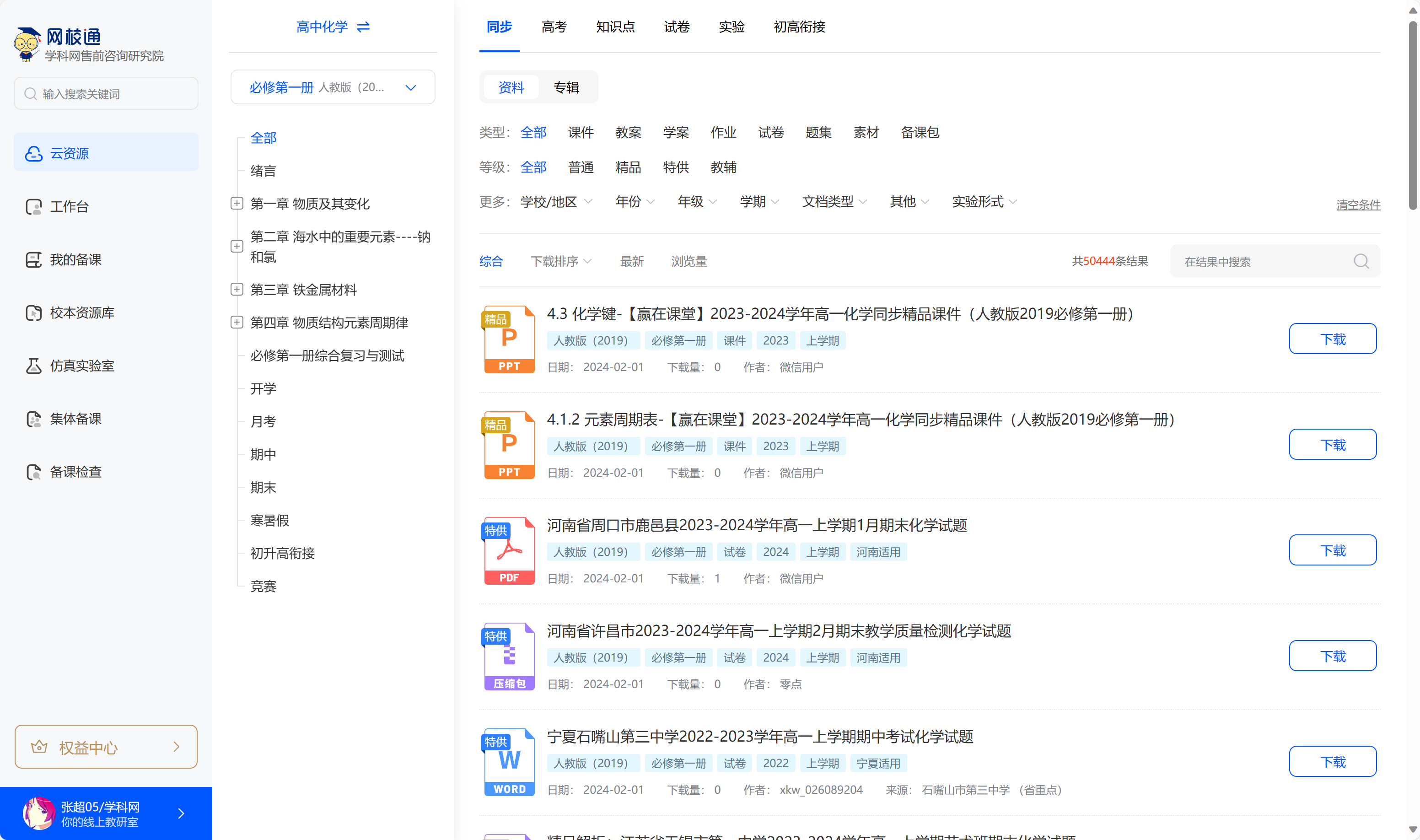
Task: Expand the 第一章 物质及其变化 tree node
Action: pyautogui.click(x=237, y=203)
